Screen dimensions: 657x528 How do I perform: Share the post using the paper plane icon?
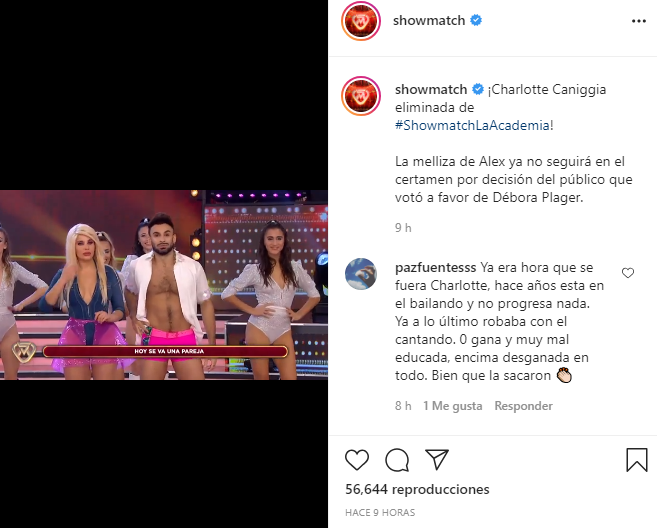coord(437,459)
